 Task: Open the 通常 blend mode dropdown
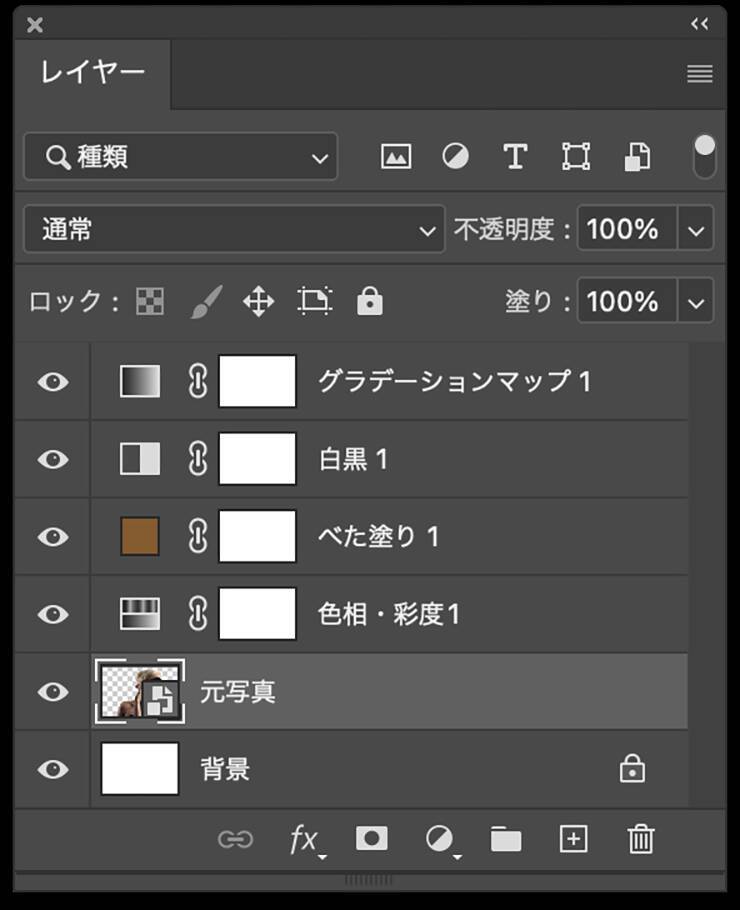click(234, 230)
